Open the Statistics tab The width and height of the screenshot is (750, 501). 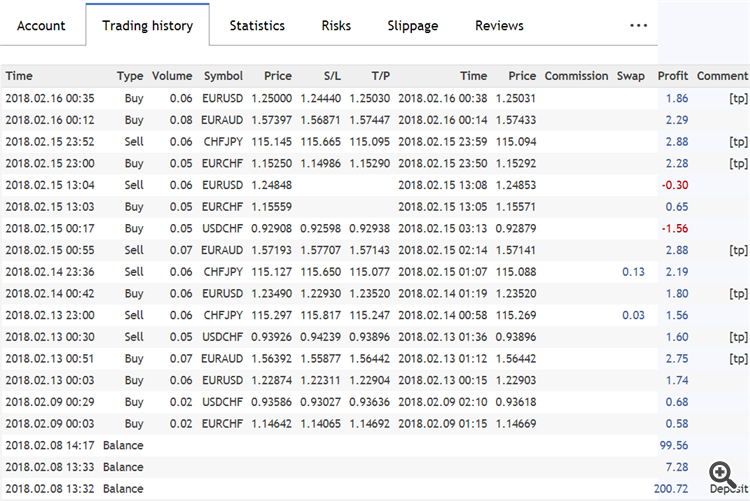click(x=257, y=26)
